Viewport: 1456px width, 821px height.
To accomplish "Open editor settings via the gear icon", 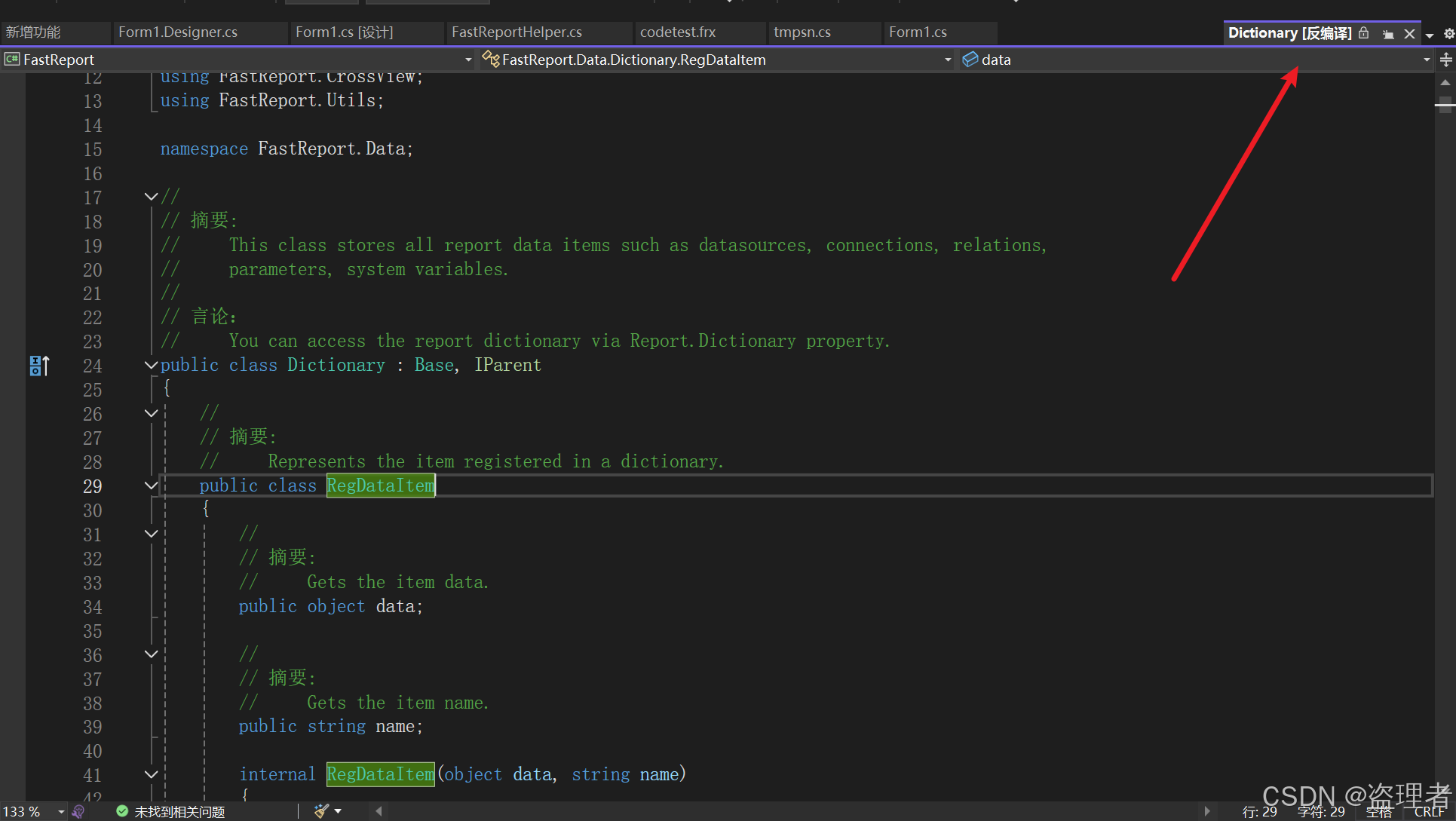I will pyautogui.click(x=1448, y=33).
